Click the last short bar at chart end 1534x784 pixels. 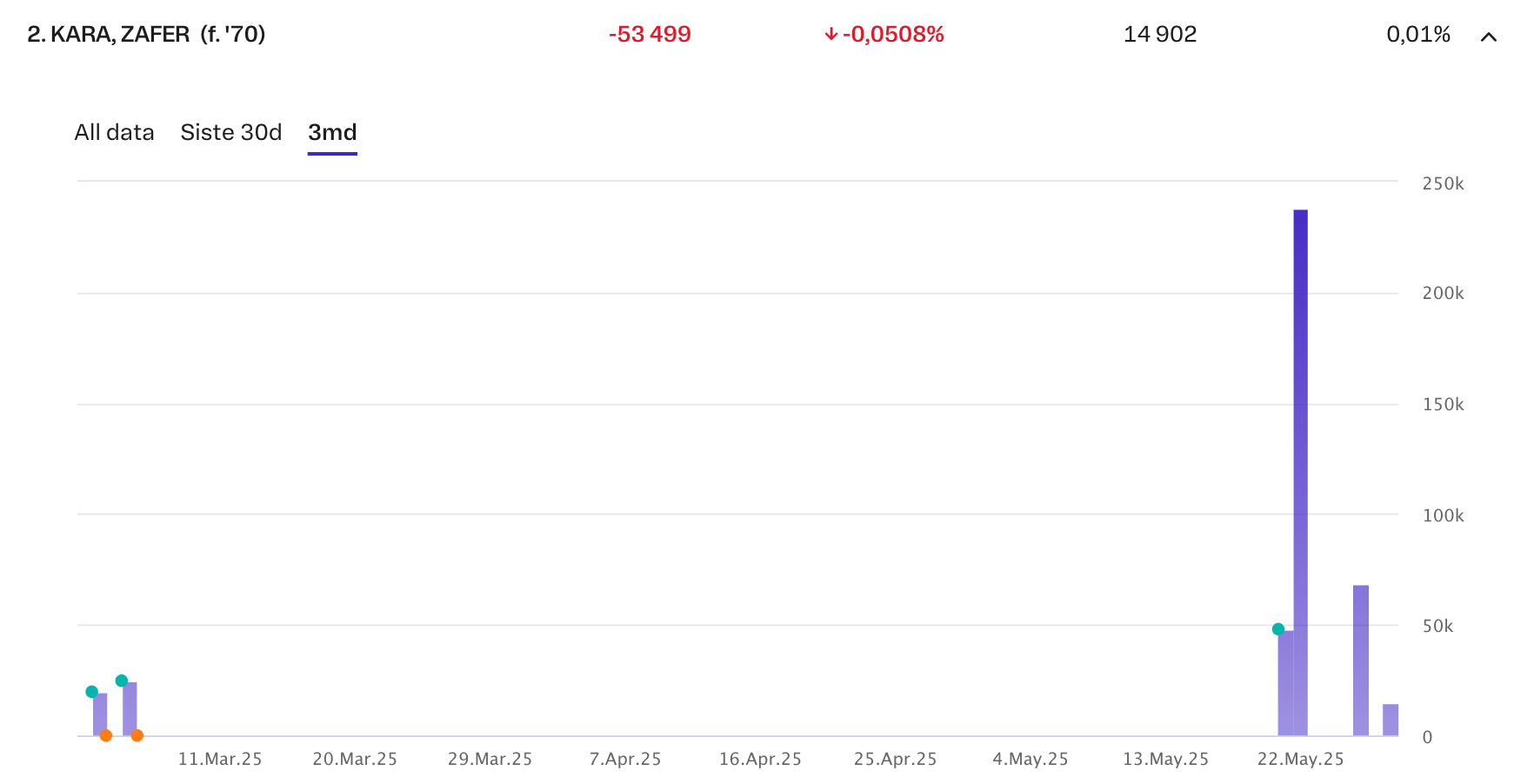1391,721
